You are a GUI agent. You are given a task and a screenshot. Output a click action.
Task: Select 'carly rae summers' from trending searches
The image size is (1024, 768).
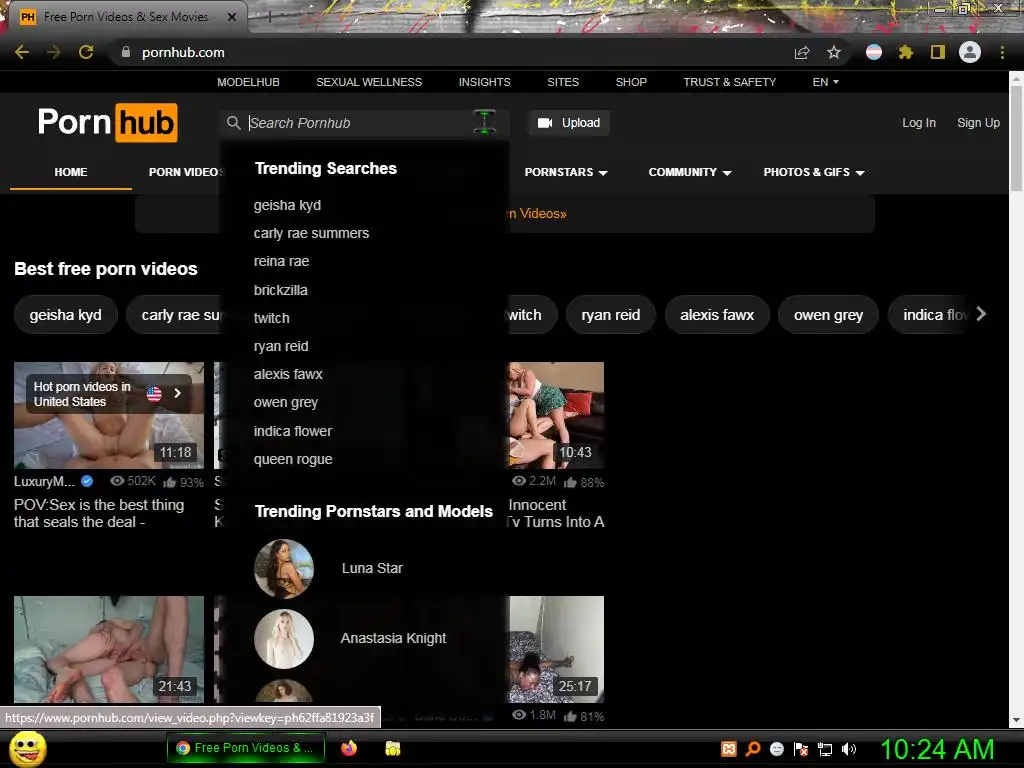(x=312, y=233)
